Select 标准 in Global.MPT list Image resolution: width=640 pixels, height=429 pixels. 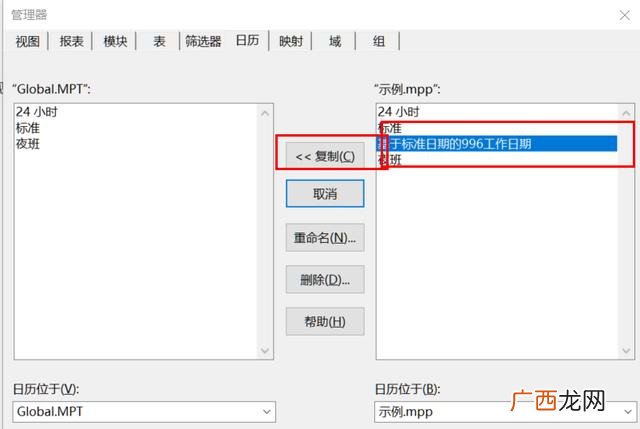pos(136,128)
